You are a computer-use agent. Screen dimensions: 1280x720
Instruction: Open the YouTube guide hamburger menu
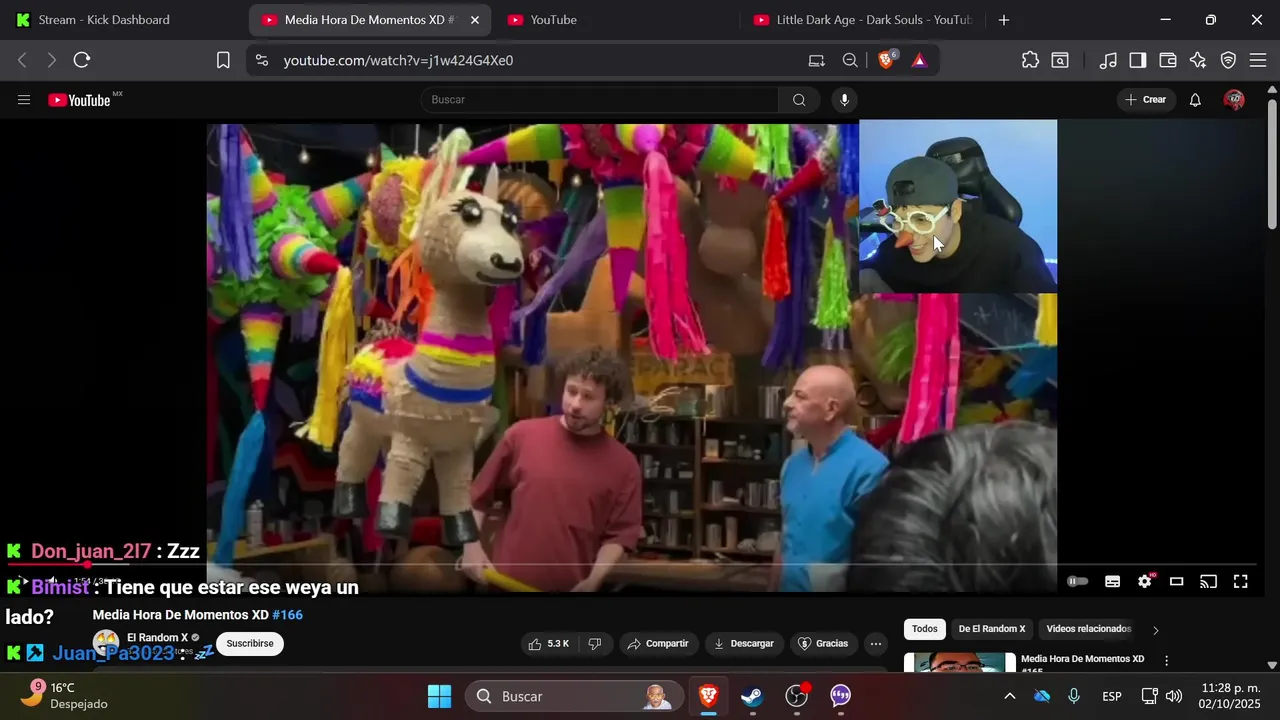[24, 100]
